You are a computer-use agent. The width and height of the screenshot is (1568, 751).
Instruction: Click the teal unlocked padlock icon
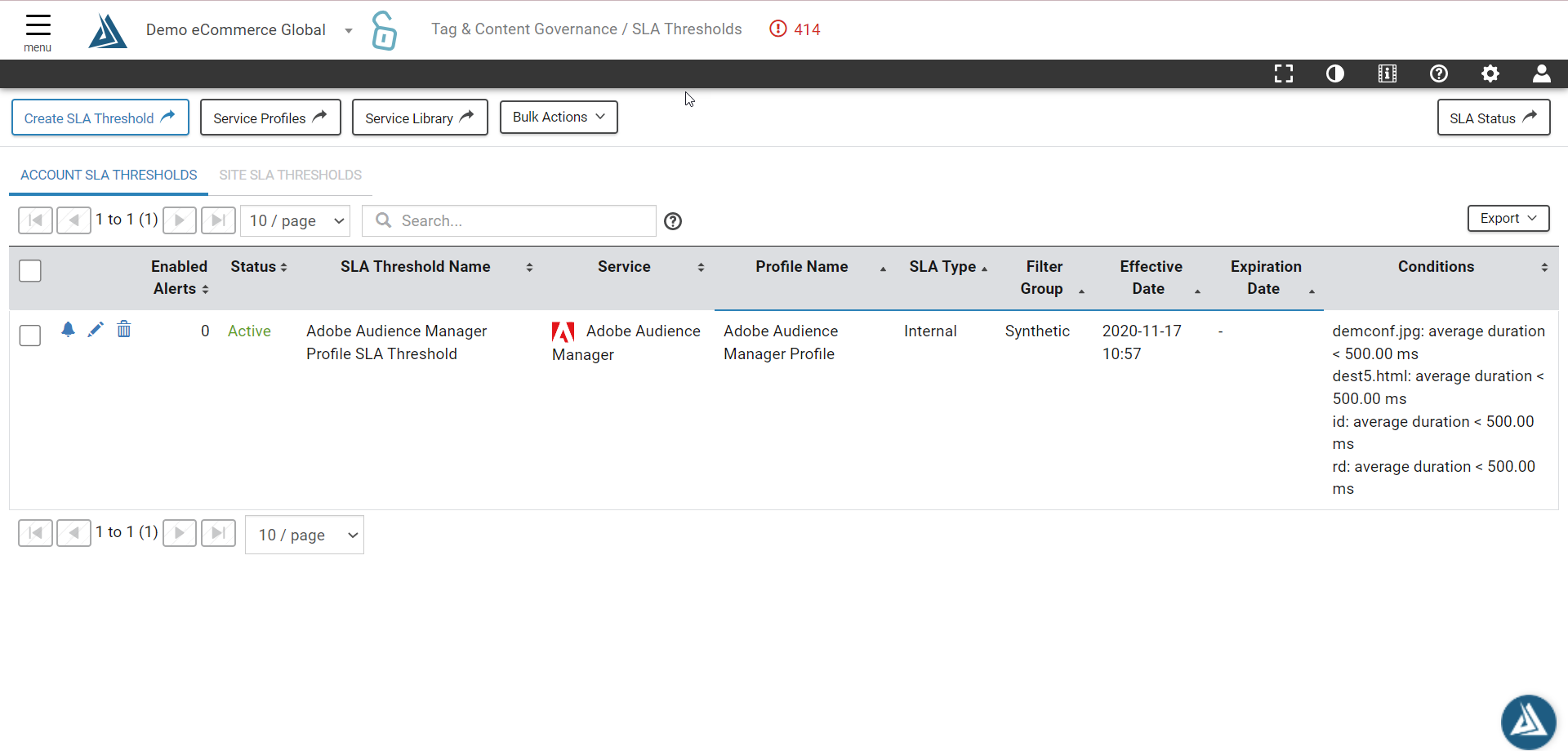pos(384,30)
